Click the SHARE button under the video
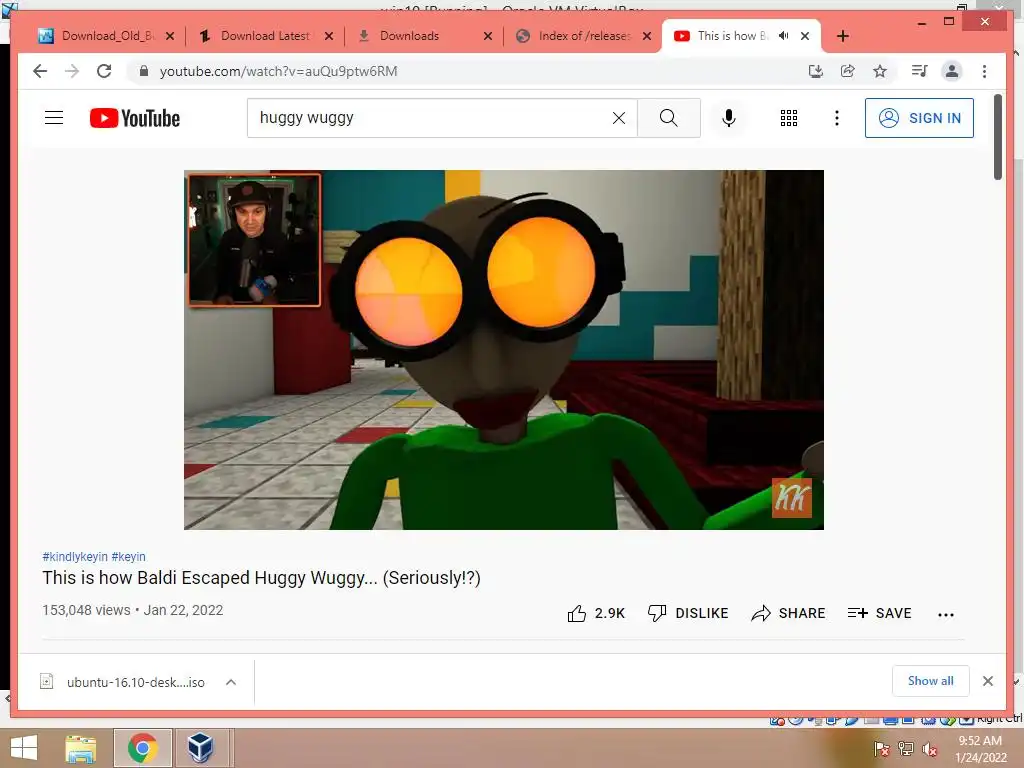Image resolution: width=1024 pixels, height=768 pixels. (788, 613)
